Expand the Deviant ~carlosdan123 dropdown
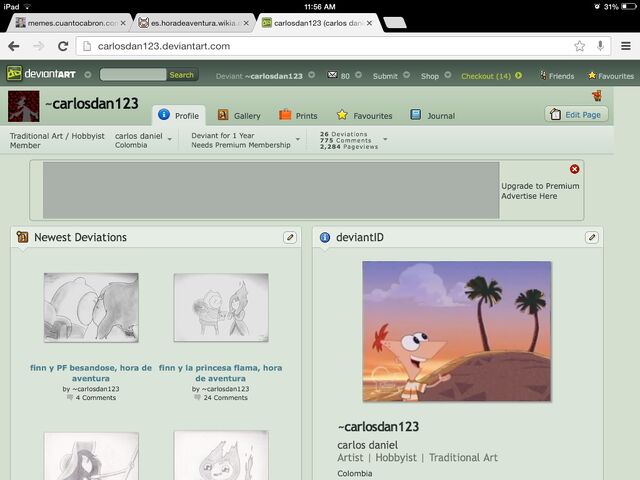640x480 pixels. tap(311, 75)
